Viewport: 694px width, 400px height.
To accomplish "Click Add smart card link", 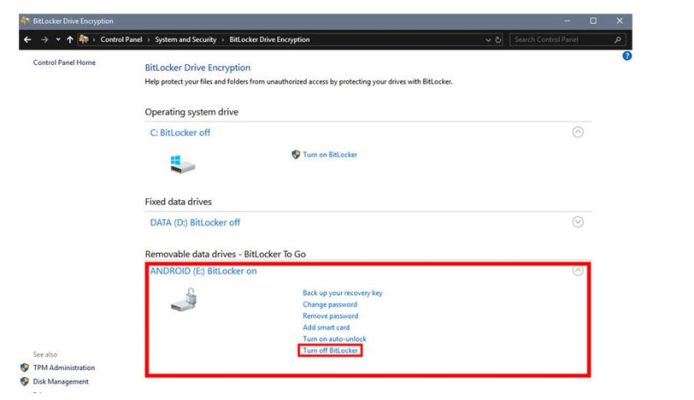I will 326,327.
